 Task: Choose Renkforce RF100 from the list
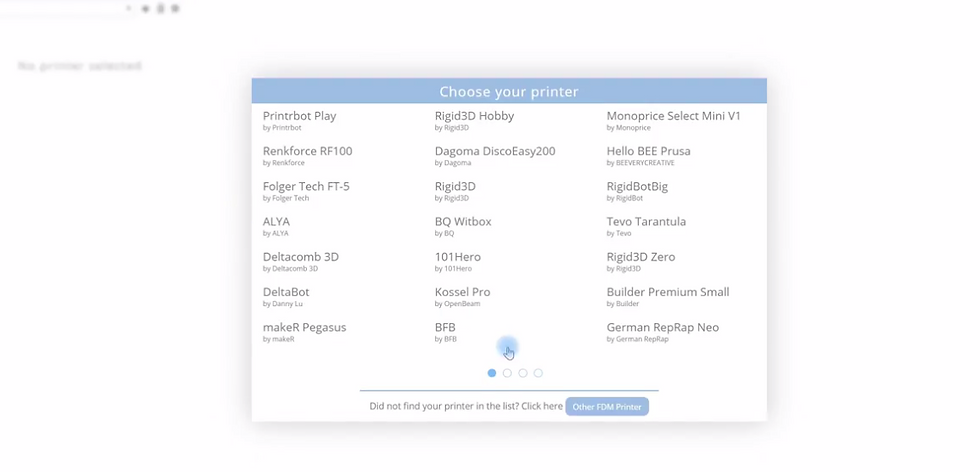pyautogui.click(x=308, y=156)
